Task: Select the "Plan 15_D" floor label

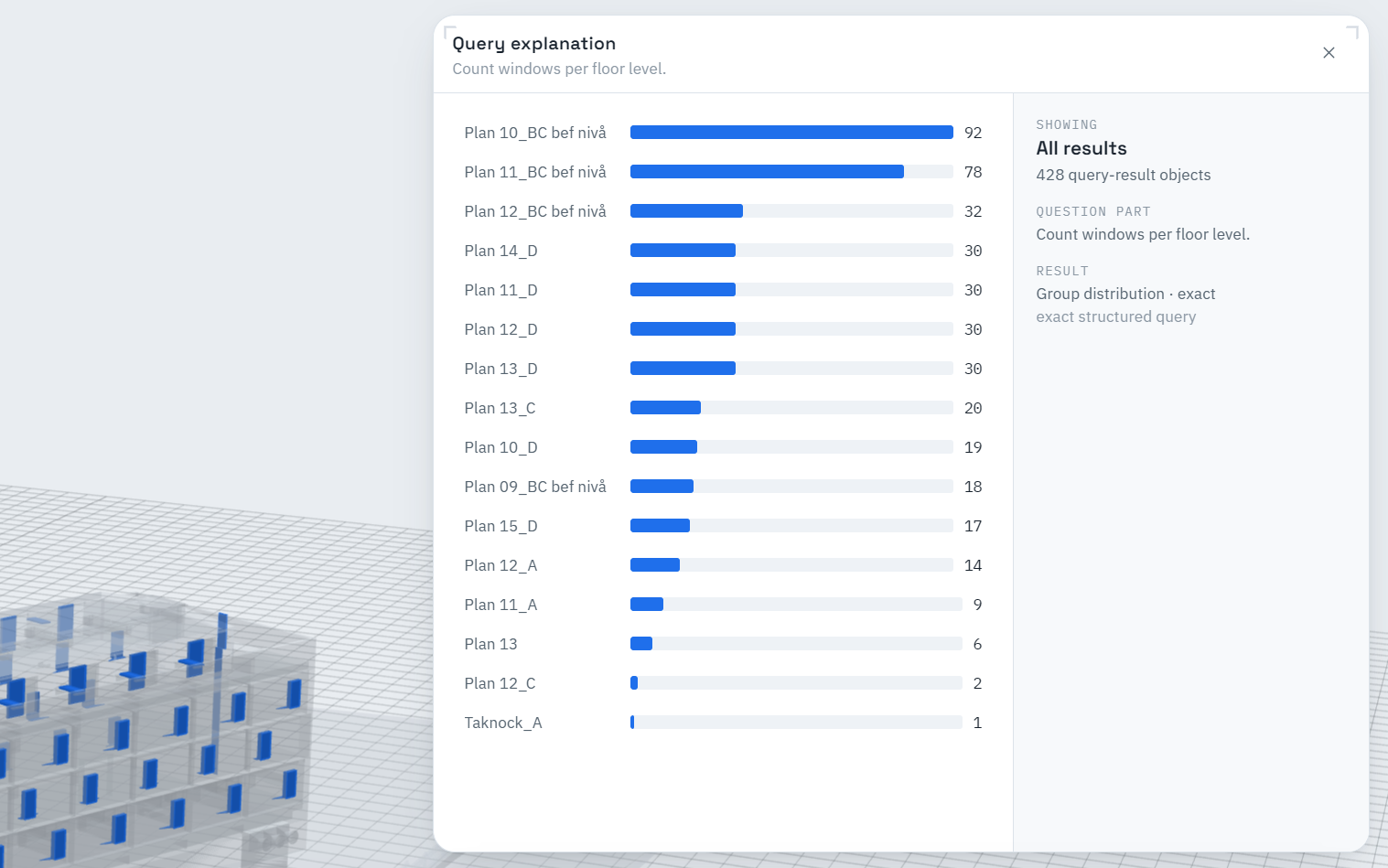Action: (500, 526)
